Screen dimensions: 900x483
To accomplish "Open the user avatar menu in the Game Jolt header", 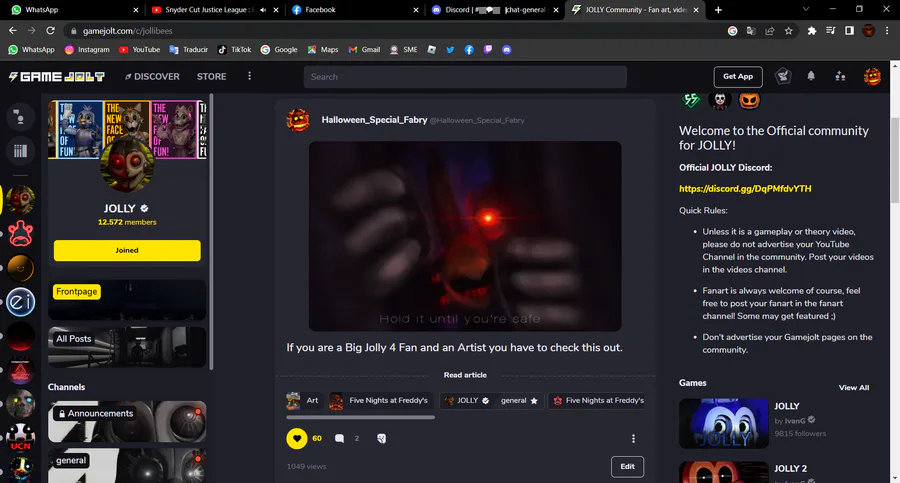I will click(872, 76).
